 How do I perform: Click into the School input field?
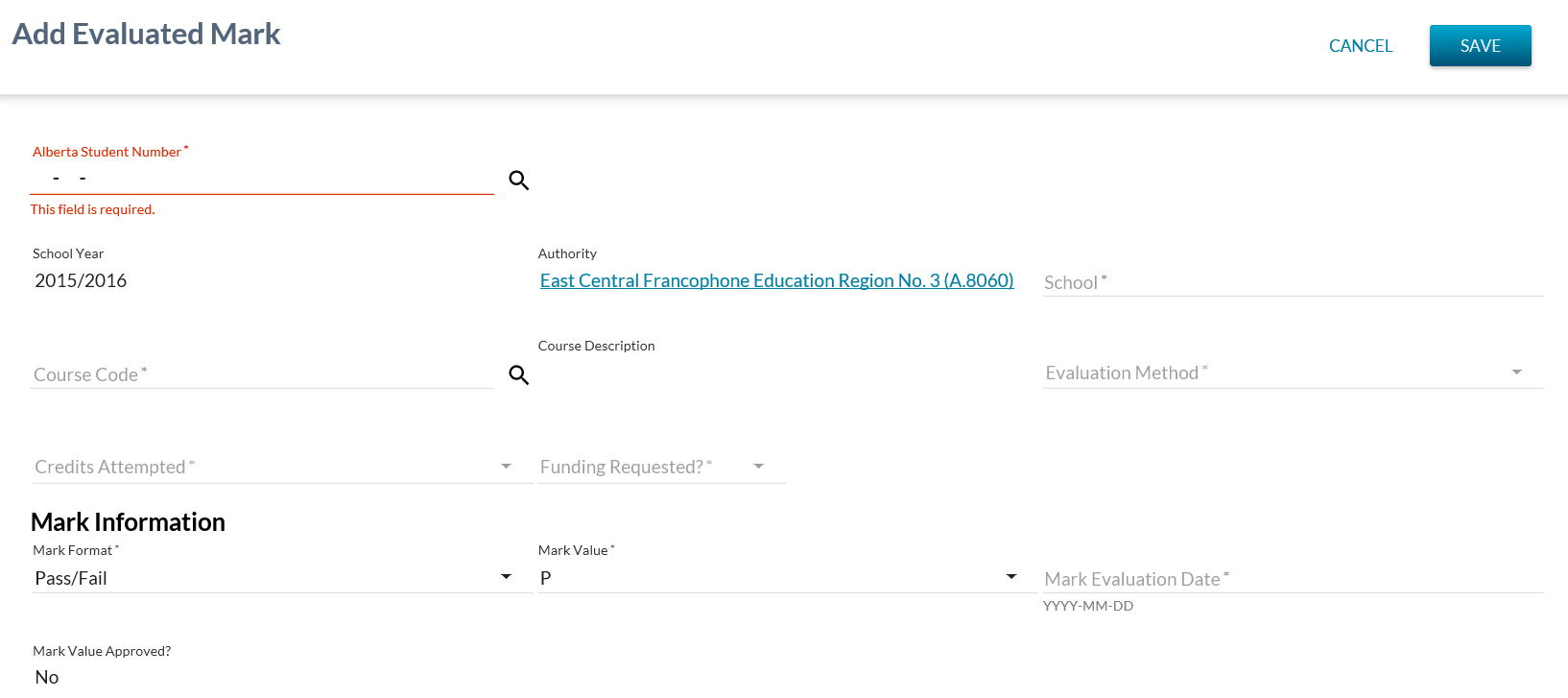tap(1292, 282)
